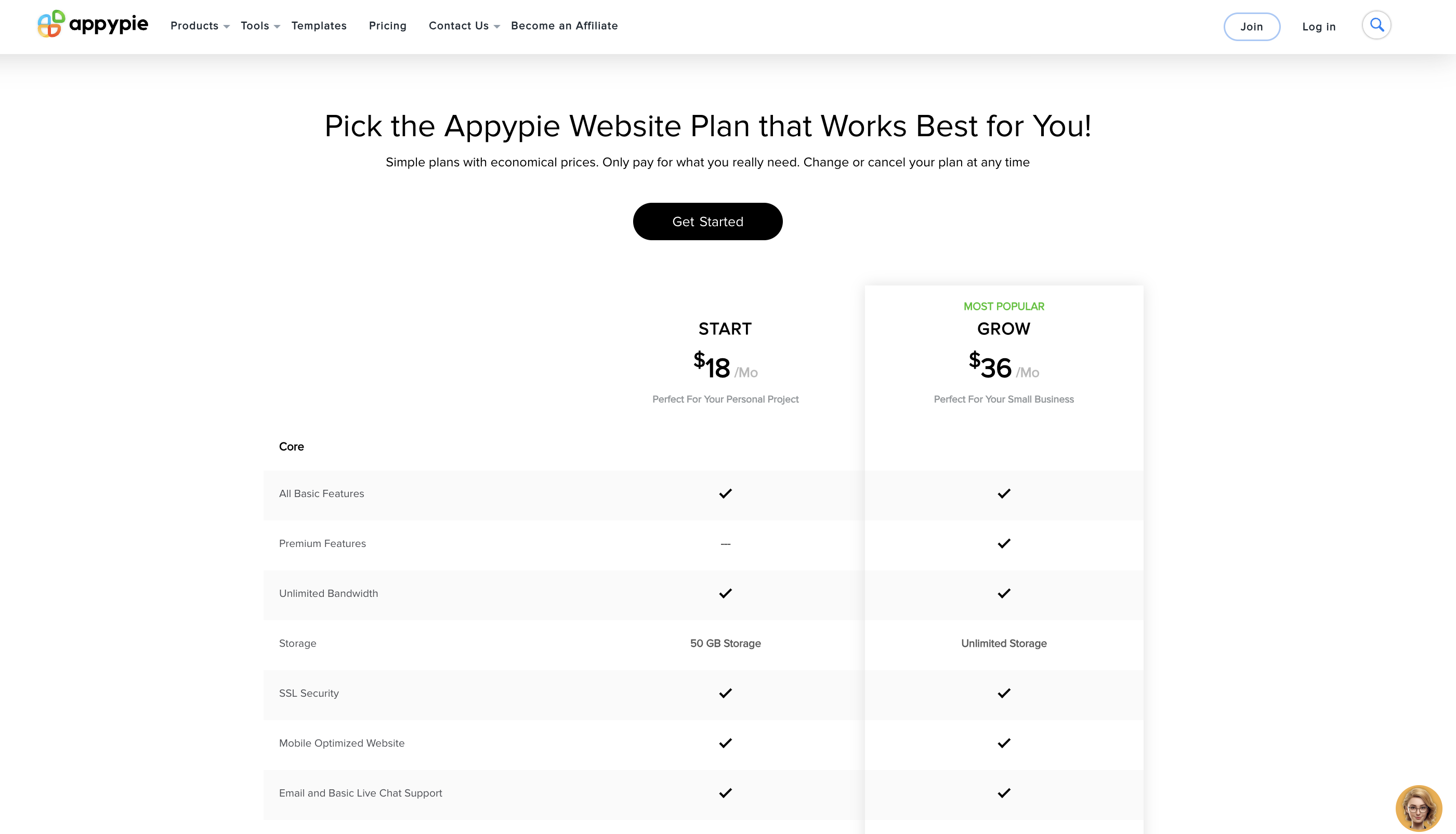Viewport: 1456px width, 834px height.
Task: Open the Templates menu item
Action: click(x=319, y=26)
